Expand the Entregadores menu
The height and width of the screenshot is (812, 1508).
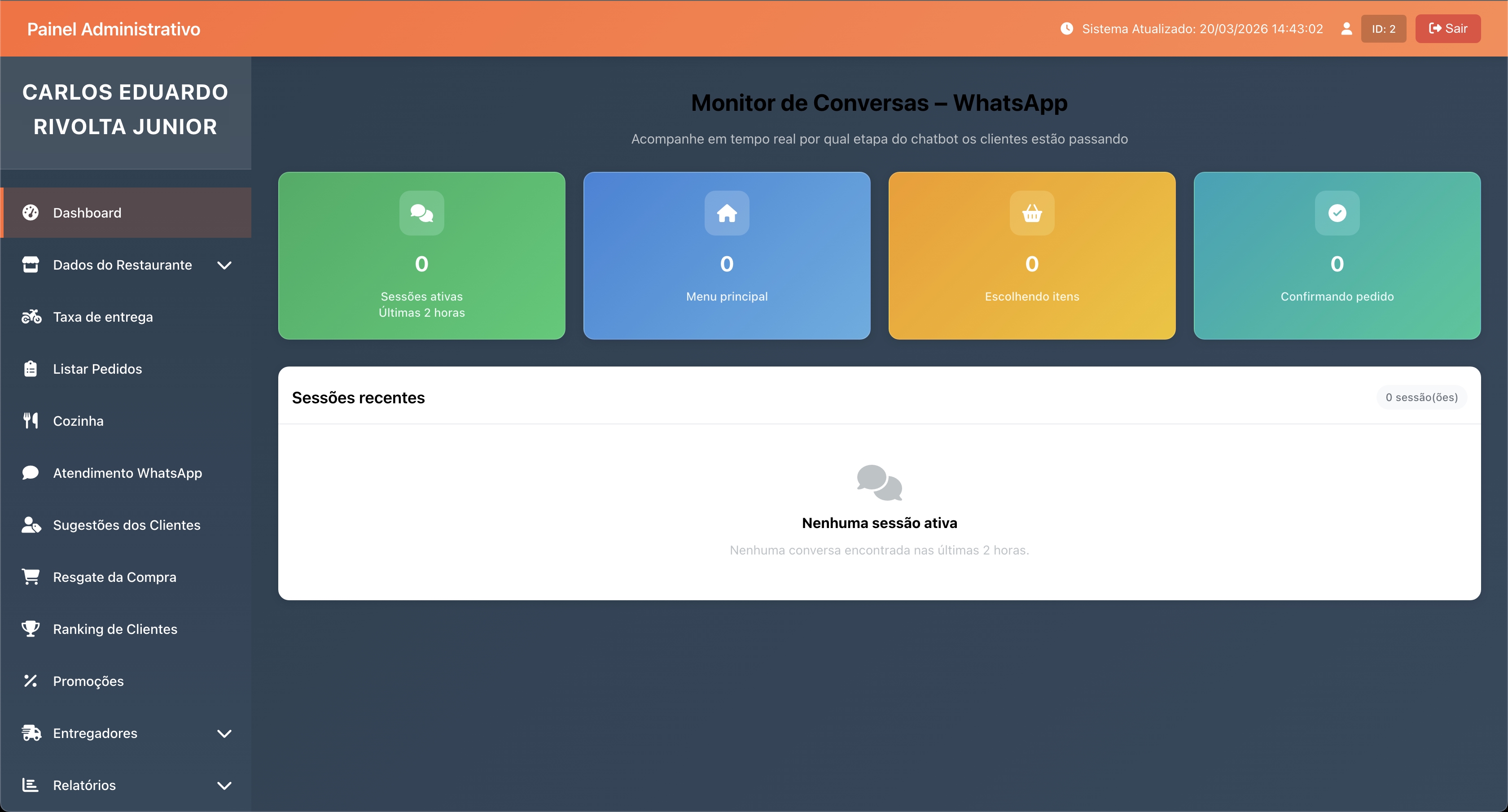pyautogui.click(x=224, y=733)
